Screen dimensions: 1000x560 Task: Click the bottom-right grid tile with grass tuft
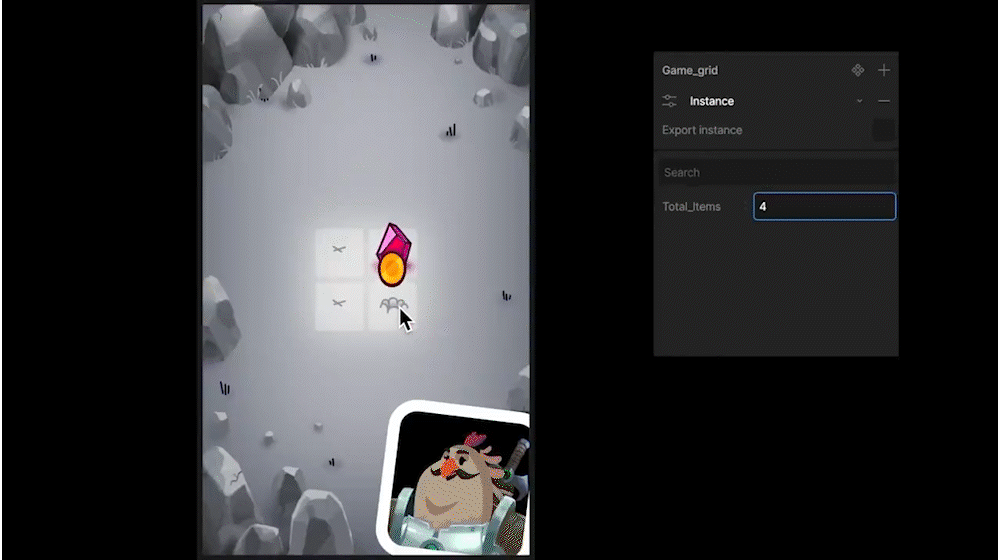(392, 306)
